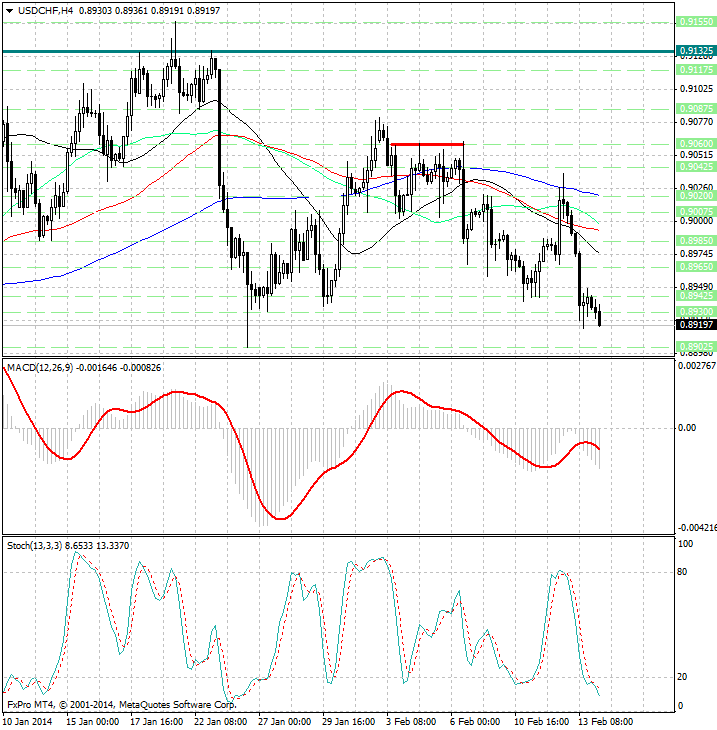
Task: Select the 0.89650 green level label
Action: click(x=696, y=267)
